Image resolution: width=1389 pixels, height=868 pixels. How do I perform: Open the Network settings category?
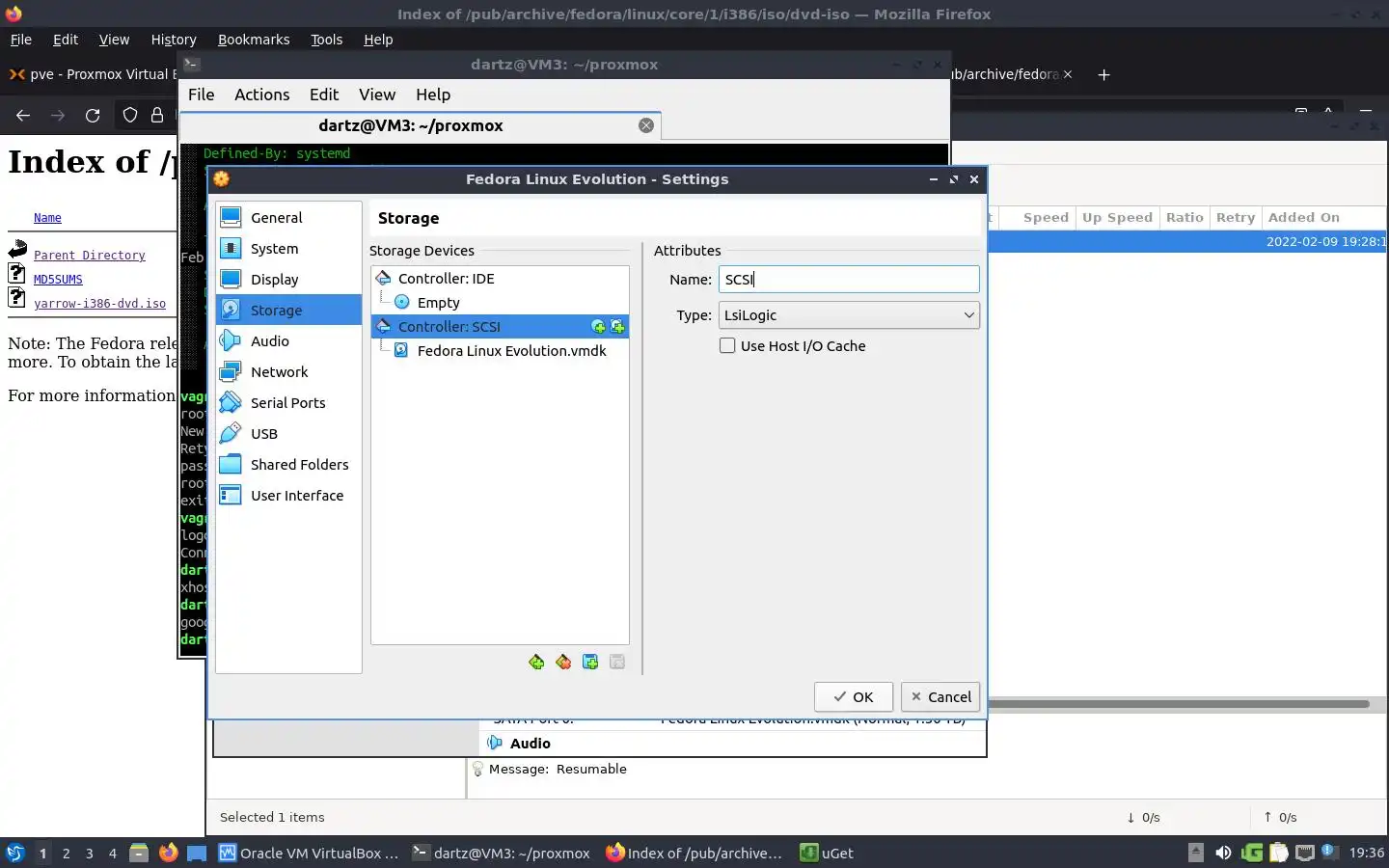click(x=288, y=372)
